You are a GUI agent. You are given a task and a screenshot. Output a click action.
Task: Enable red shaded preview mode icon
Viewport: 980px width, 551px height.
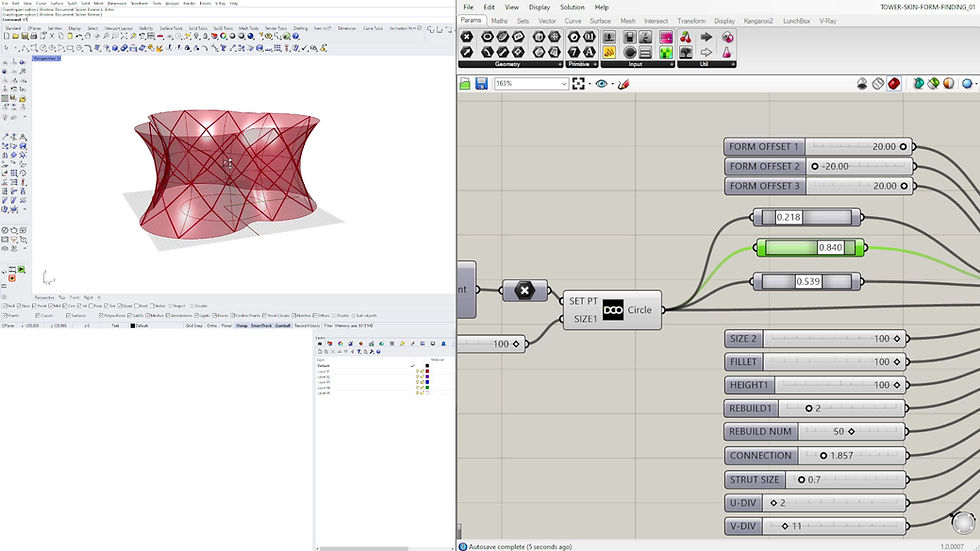(x=894, y=84)
